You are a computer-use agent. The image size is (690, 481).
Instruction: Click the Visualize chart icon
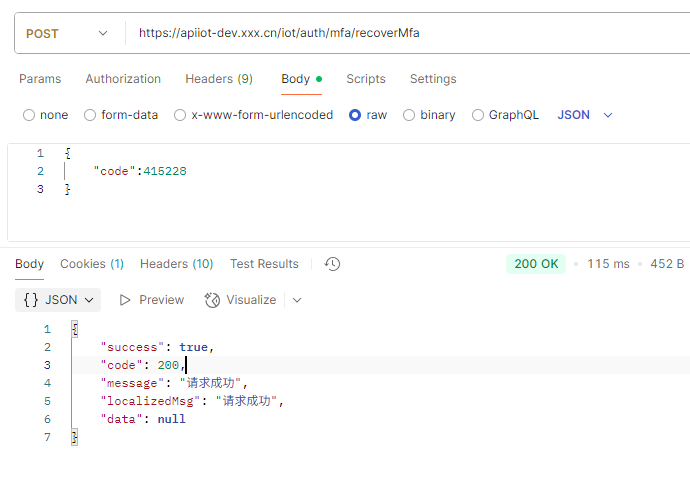pyautogui.click(x=212, y=300)
